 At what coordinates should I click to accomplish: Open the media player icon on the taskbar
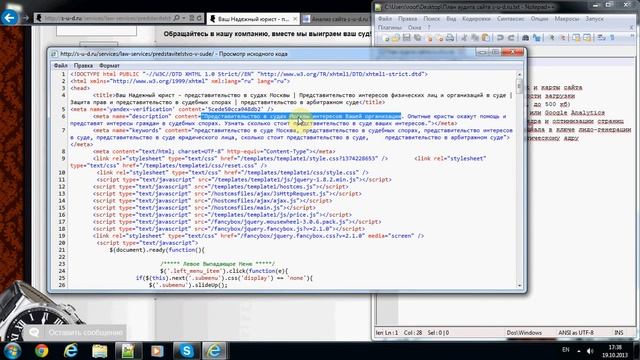point(157,351)
